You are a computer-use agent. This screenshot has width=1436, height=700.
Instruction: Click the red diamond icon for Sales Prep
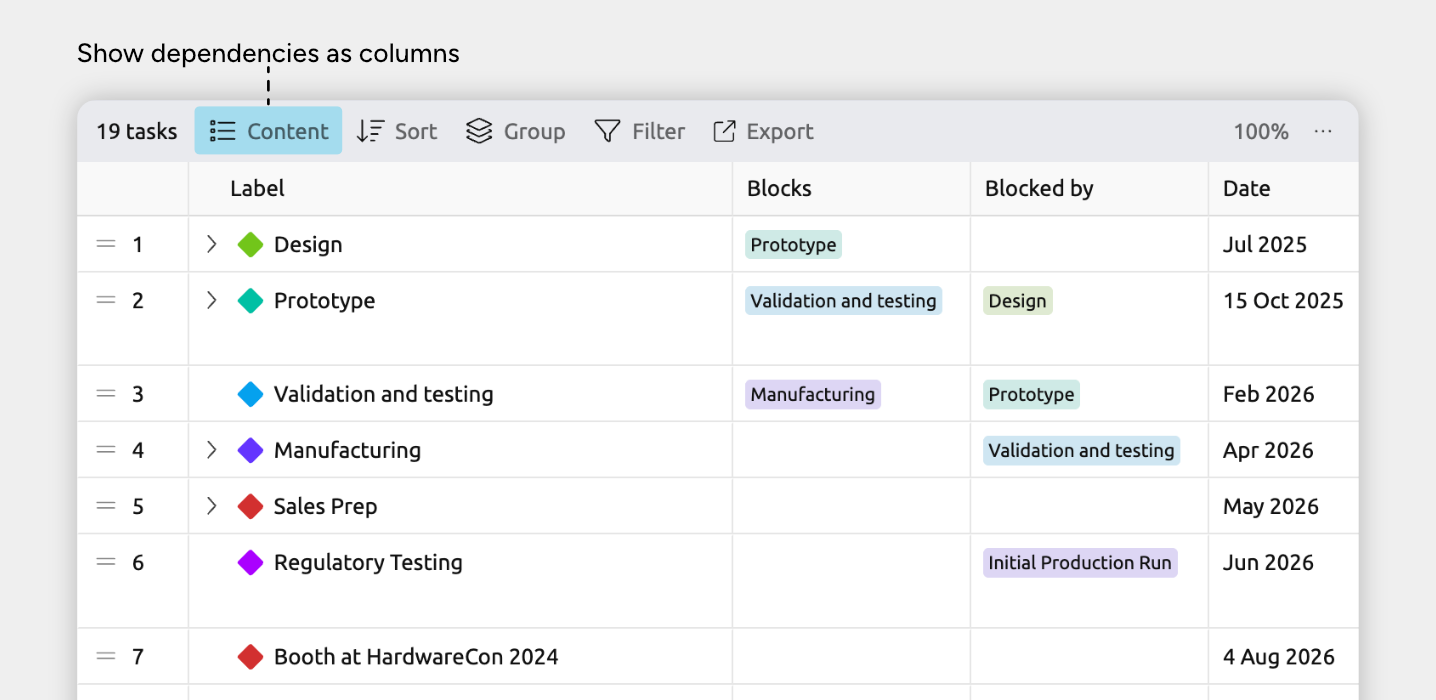[x=250, y=506]
